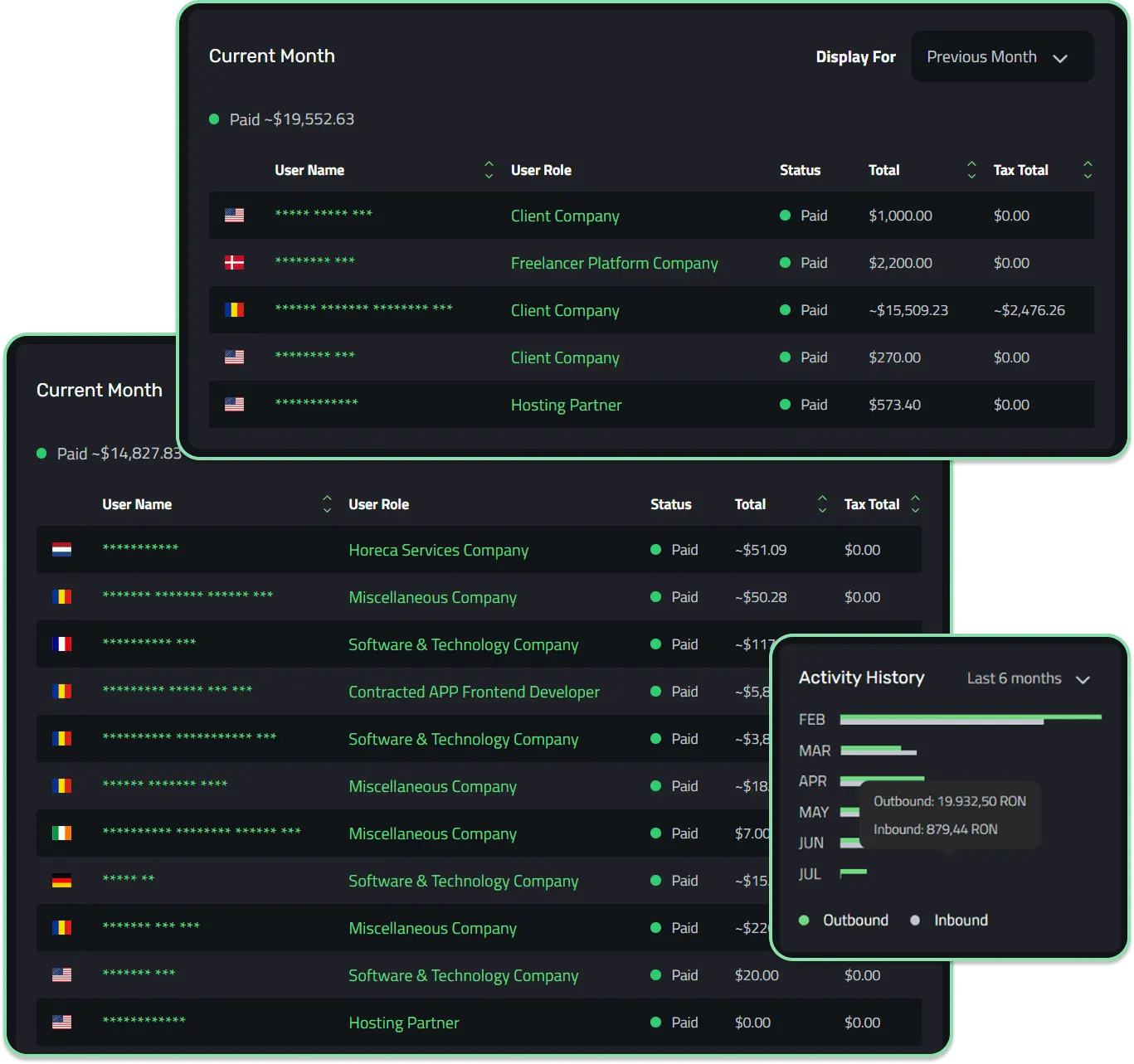Sort top table by Total arrows
Image resolution: width=1134 pixels, height=1064 pixels.
tap(971, 170)
